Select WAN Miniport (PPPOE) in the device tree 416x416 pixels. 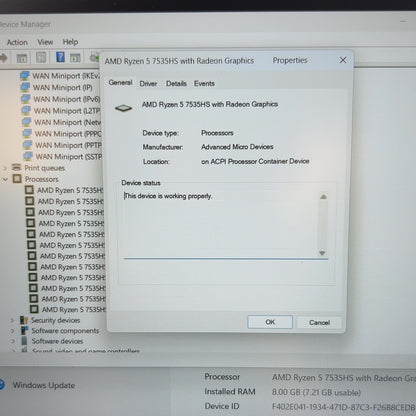pyautogui.click(x=68, y=134)
